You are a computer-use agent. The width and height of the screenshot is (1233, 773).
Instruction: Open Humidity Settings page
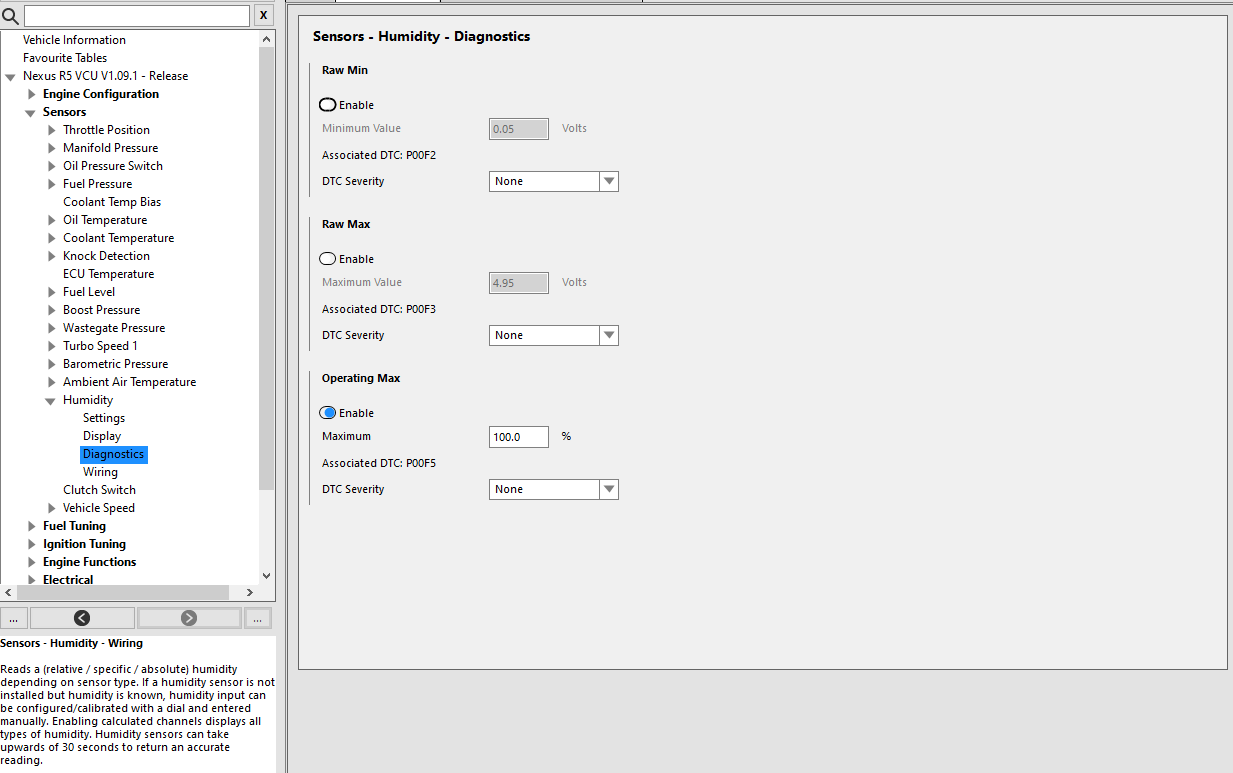point(104,418)
